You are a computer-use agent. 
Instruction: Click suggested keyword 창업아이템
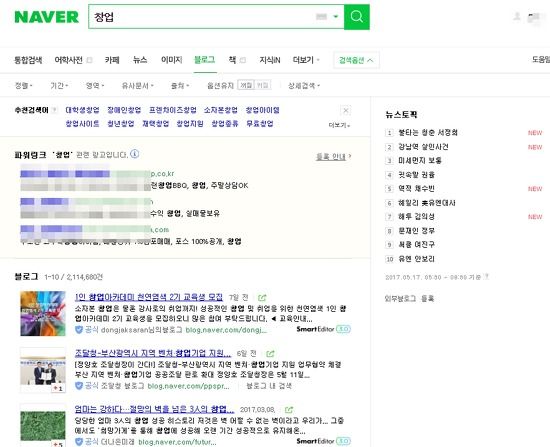coord(262,110)
